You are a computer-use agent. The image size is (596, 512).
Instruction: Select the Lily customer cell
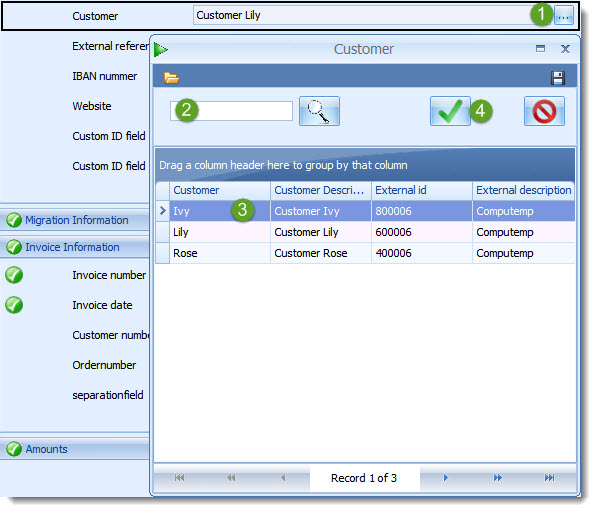point(220,232)
